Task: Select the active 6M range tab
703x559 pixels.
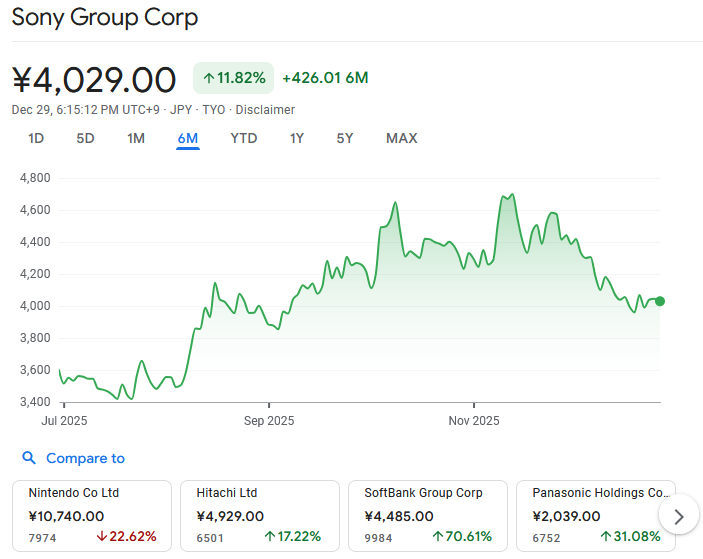Action: point(188,139)
